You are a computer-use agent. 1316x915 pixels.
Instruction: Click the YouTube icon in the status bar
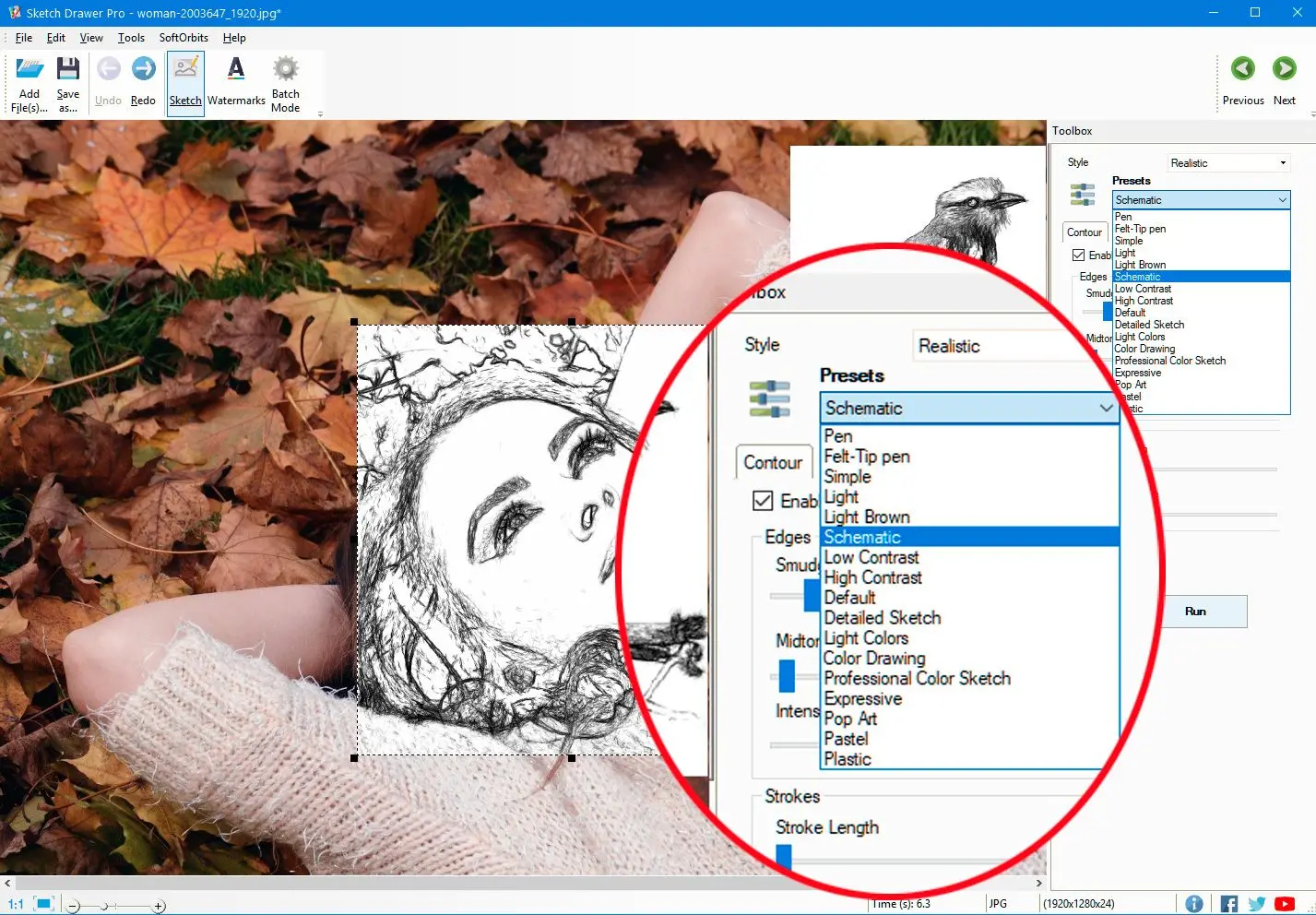(x=1285, y=903)
